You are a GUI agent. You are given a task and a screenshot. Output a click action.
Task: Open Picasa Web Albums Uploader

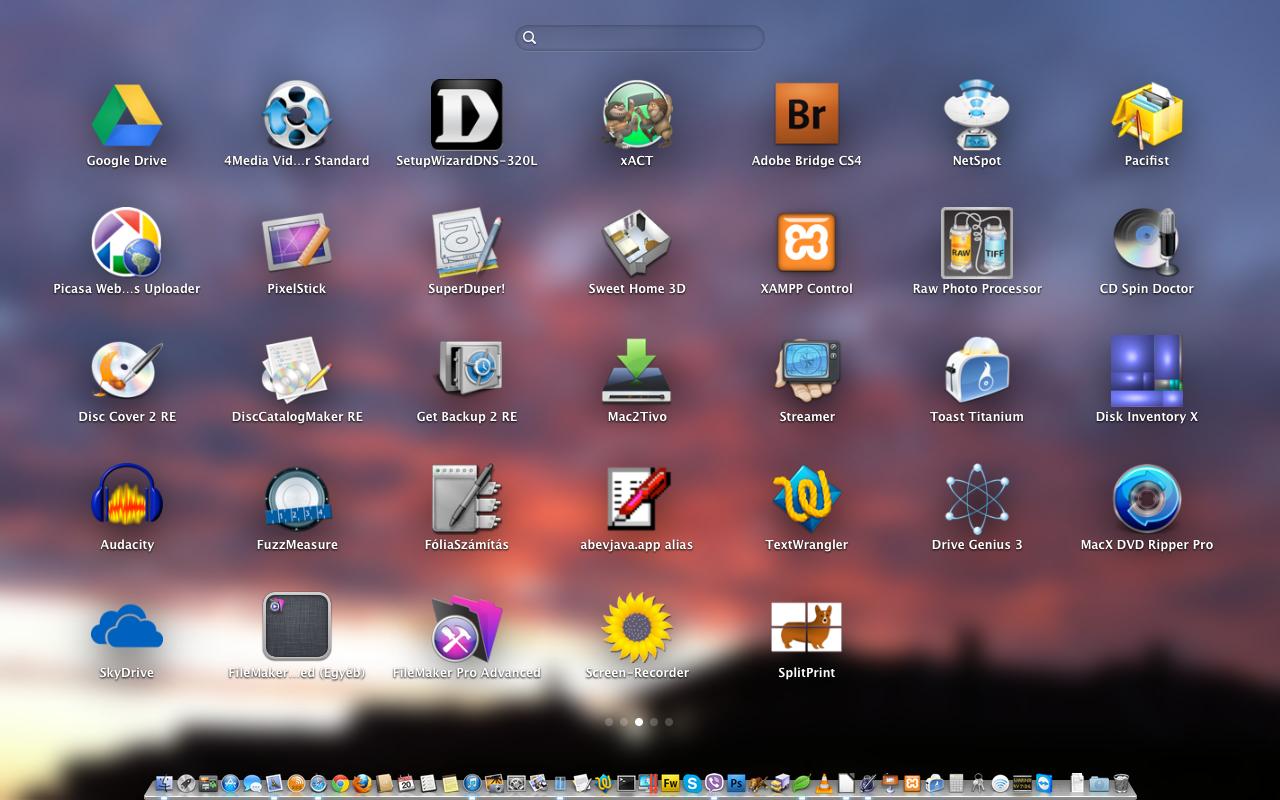[x=127, y=243]
